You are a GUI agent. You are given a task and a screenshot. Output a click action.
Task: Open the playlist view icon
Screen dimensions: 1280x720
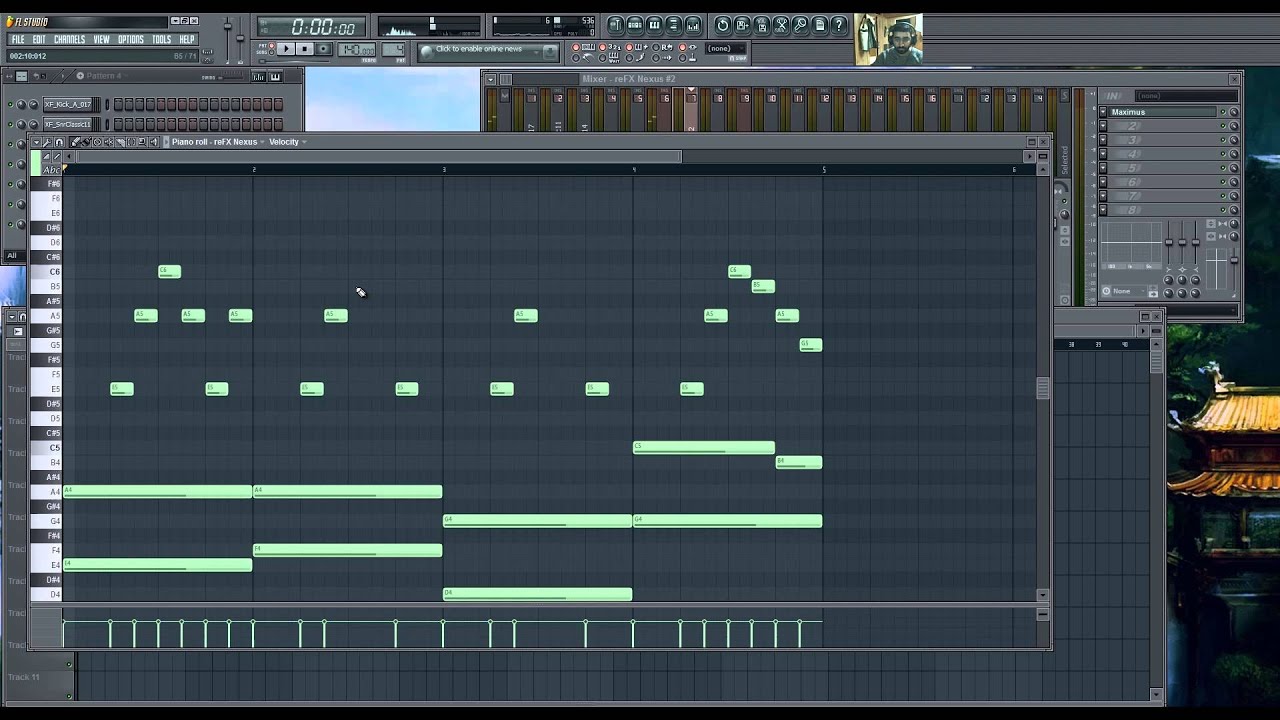[x=616, y=25]
